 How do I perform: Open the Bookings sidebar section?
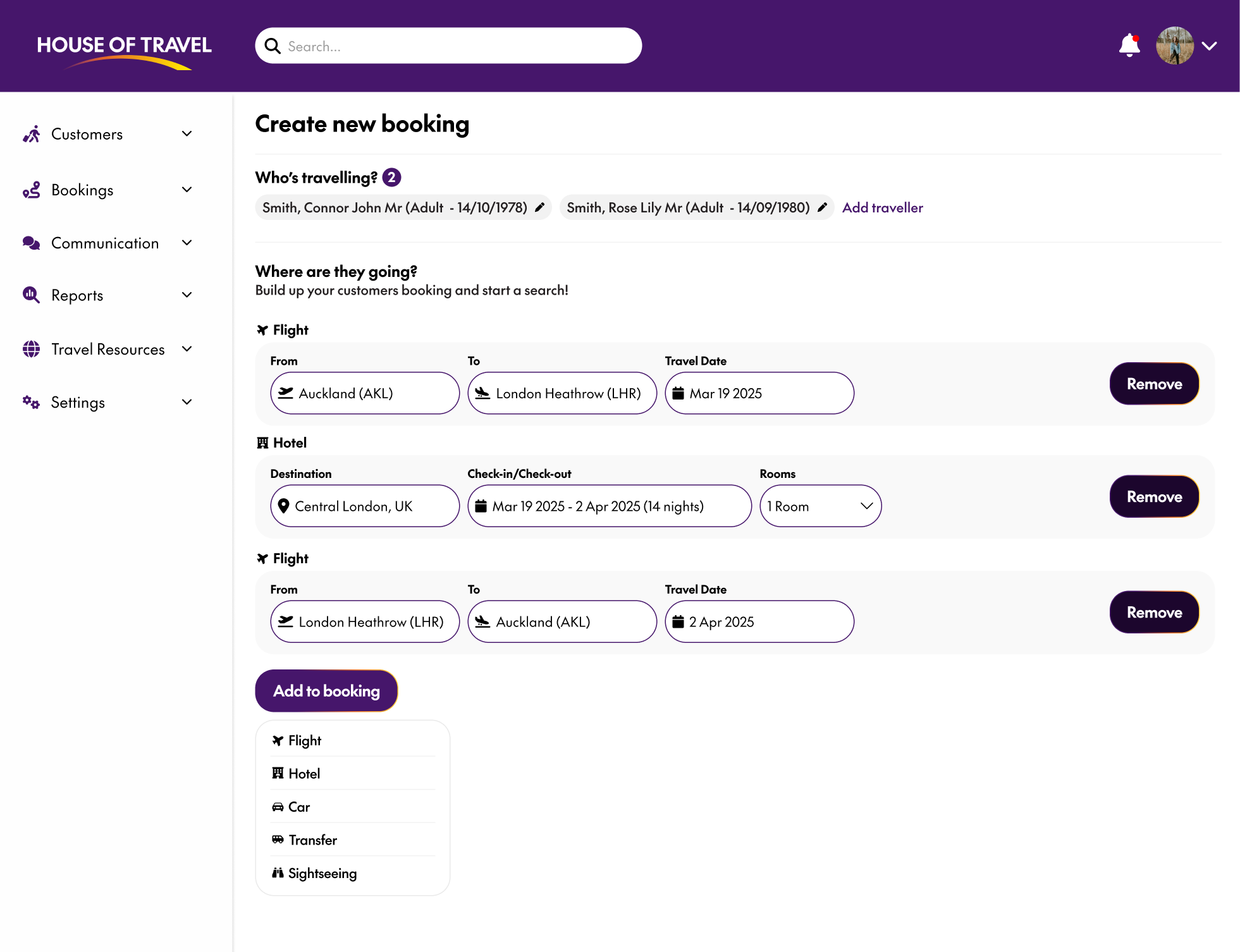tap(107, 190)
